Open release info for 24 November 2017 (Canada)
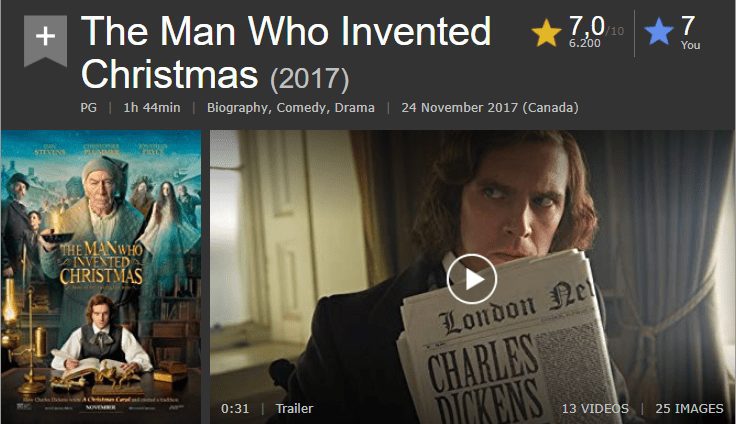 [490, 108]
